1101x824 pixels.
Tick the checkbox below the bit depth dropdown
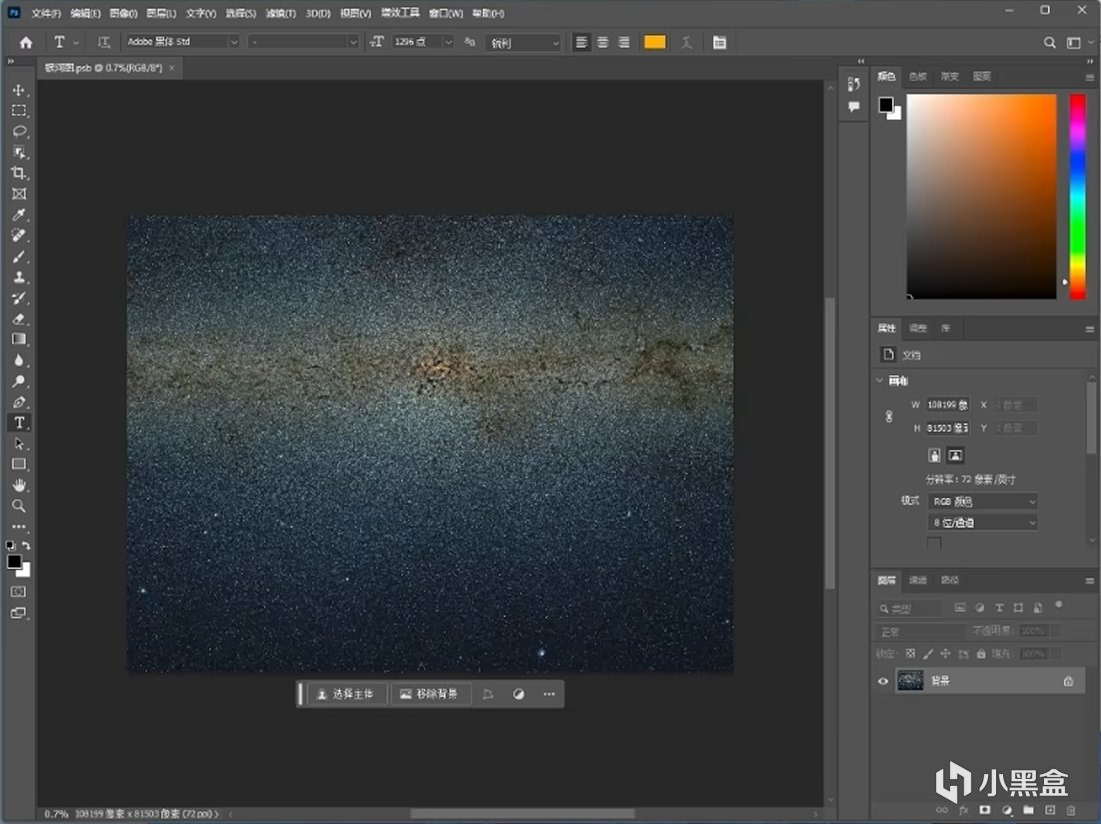[x=934, y=543]
